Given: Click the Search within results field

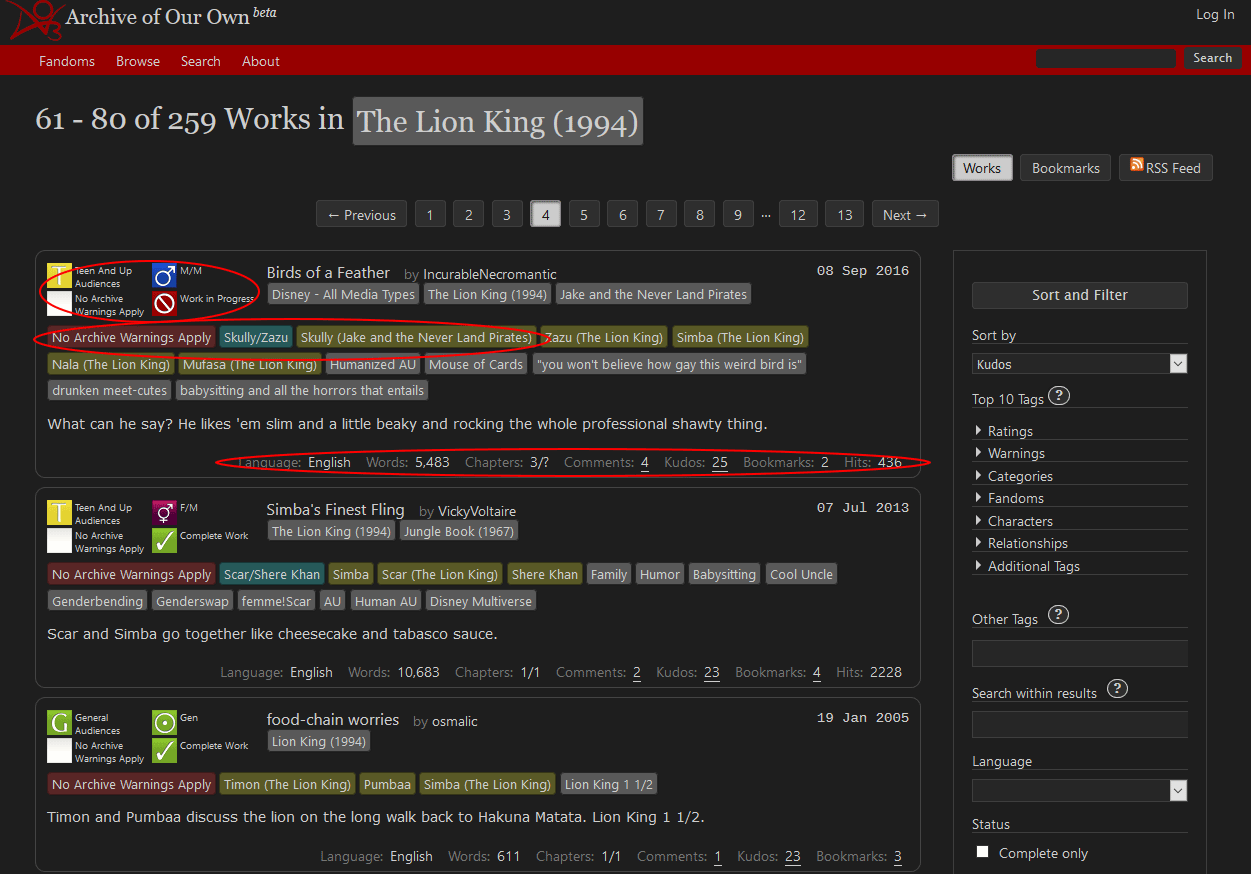Looking at the screenshot, I should (x=1079, y=724).
